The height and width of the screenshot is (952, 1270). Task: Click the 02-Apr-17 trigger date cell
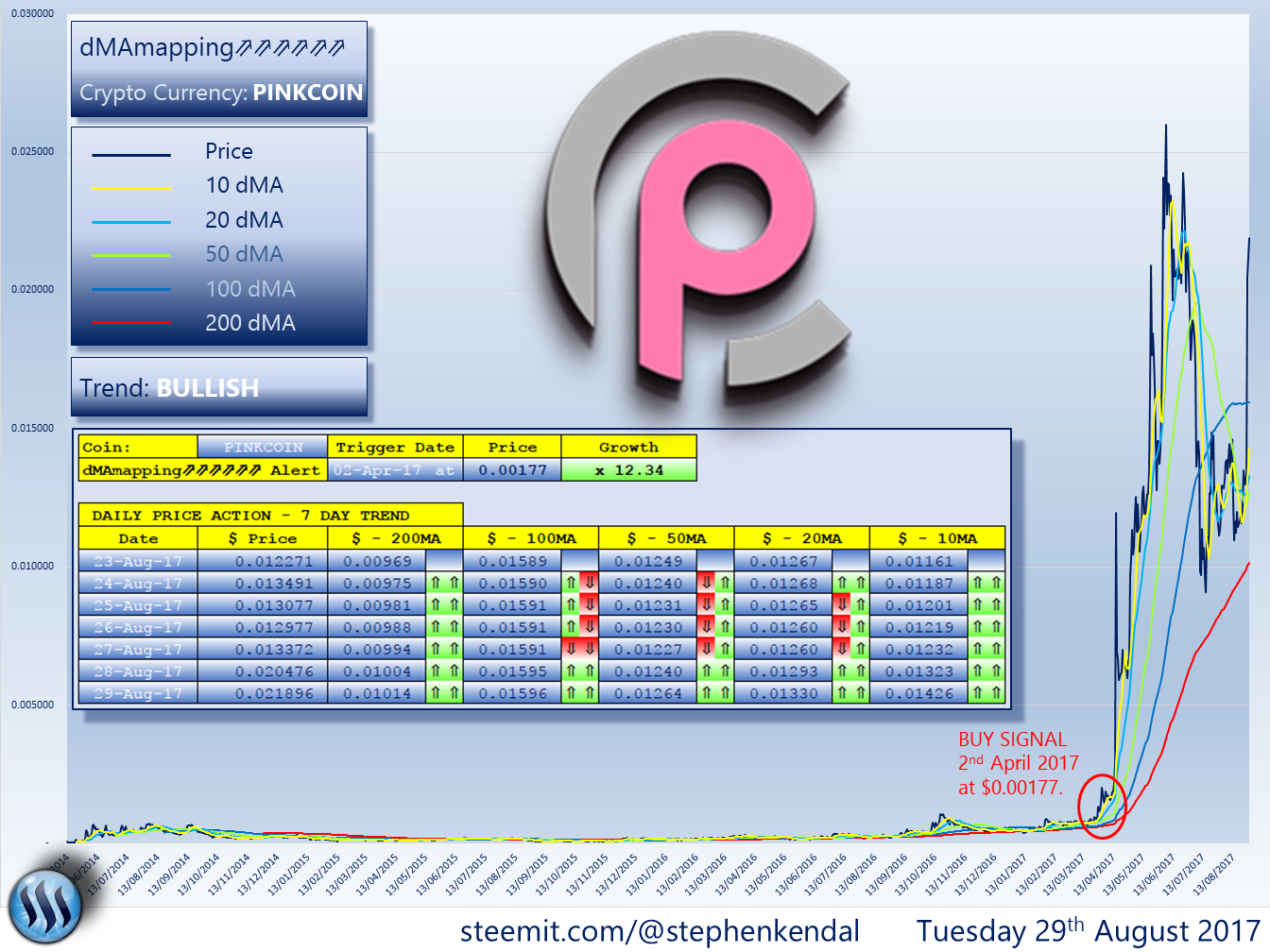[x=395, y=470]
